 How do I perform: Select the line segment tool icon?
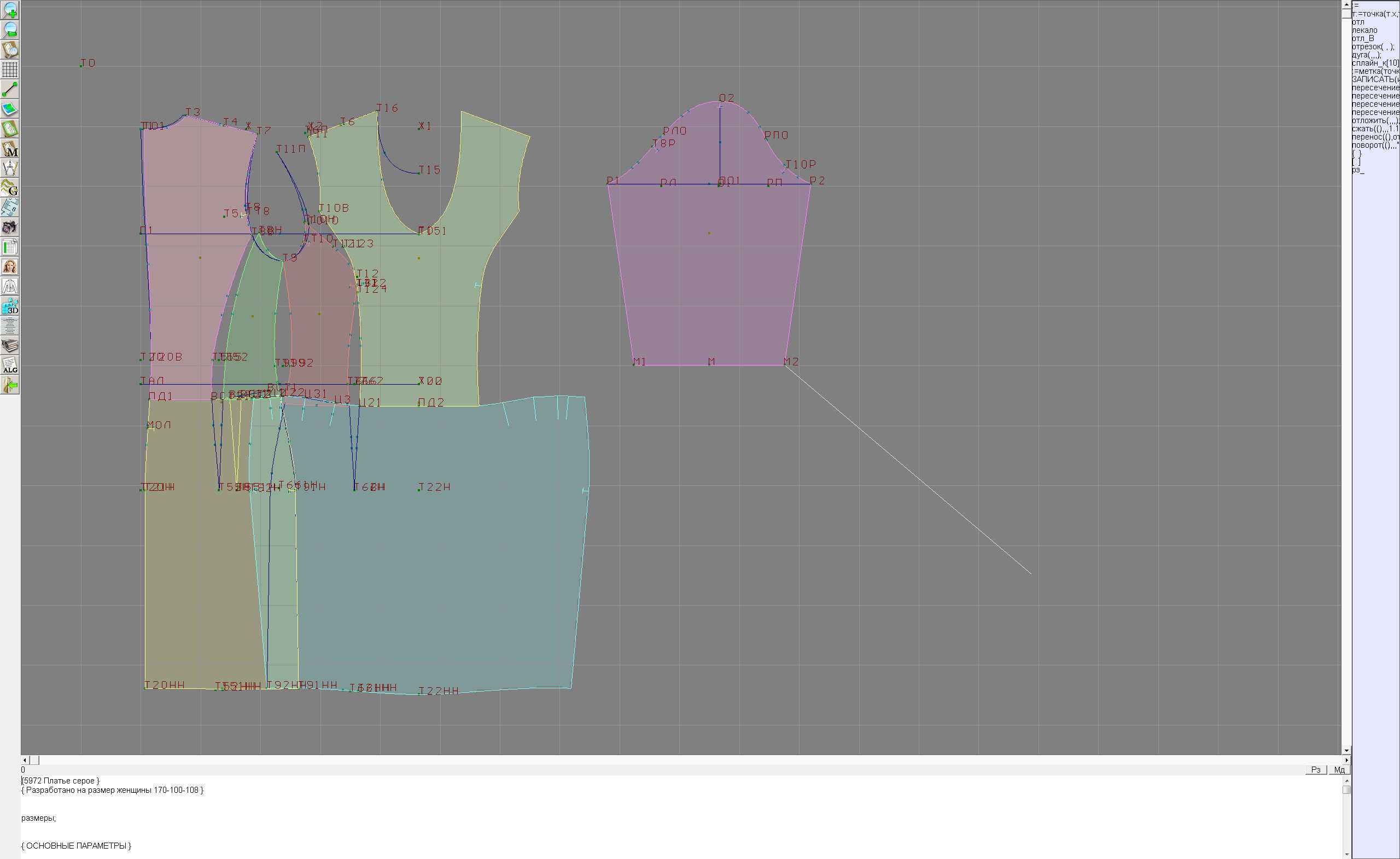[x=10, y=89]
